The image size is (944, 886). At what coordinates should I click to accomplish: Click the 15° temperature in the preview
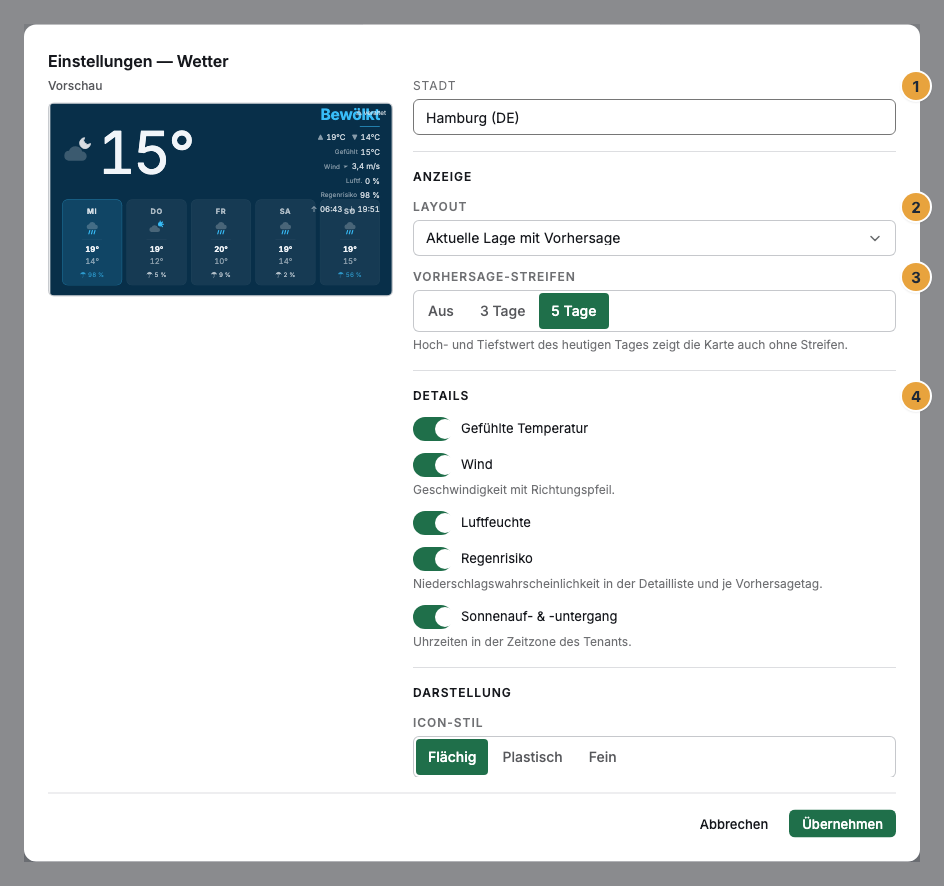tap(148, 152)
